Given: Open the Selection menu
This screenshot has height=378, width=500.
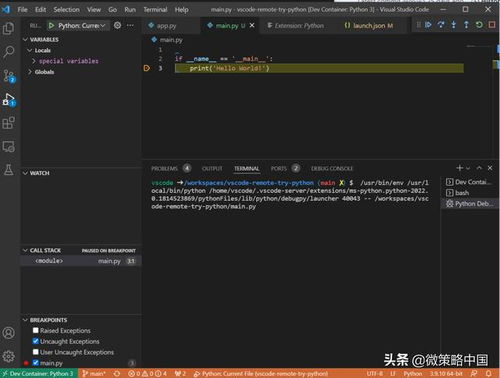Looking at the screenshot, I should 66,10.
